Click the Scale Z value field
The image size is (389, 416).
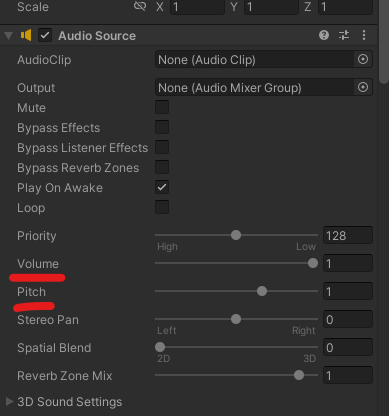click(x=345, y=7)
